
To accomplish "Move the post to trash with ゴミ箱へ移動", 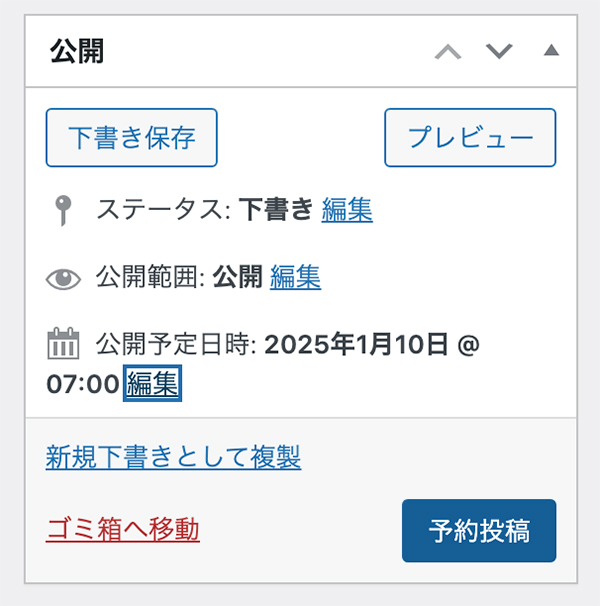I will (123, 529).
